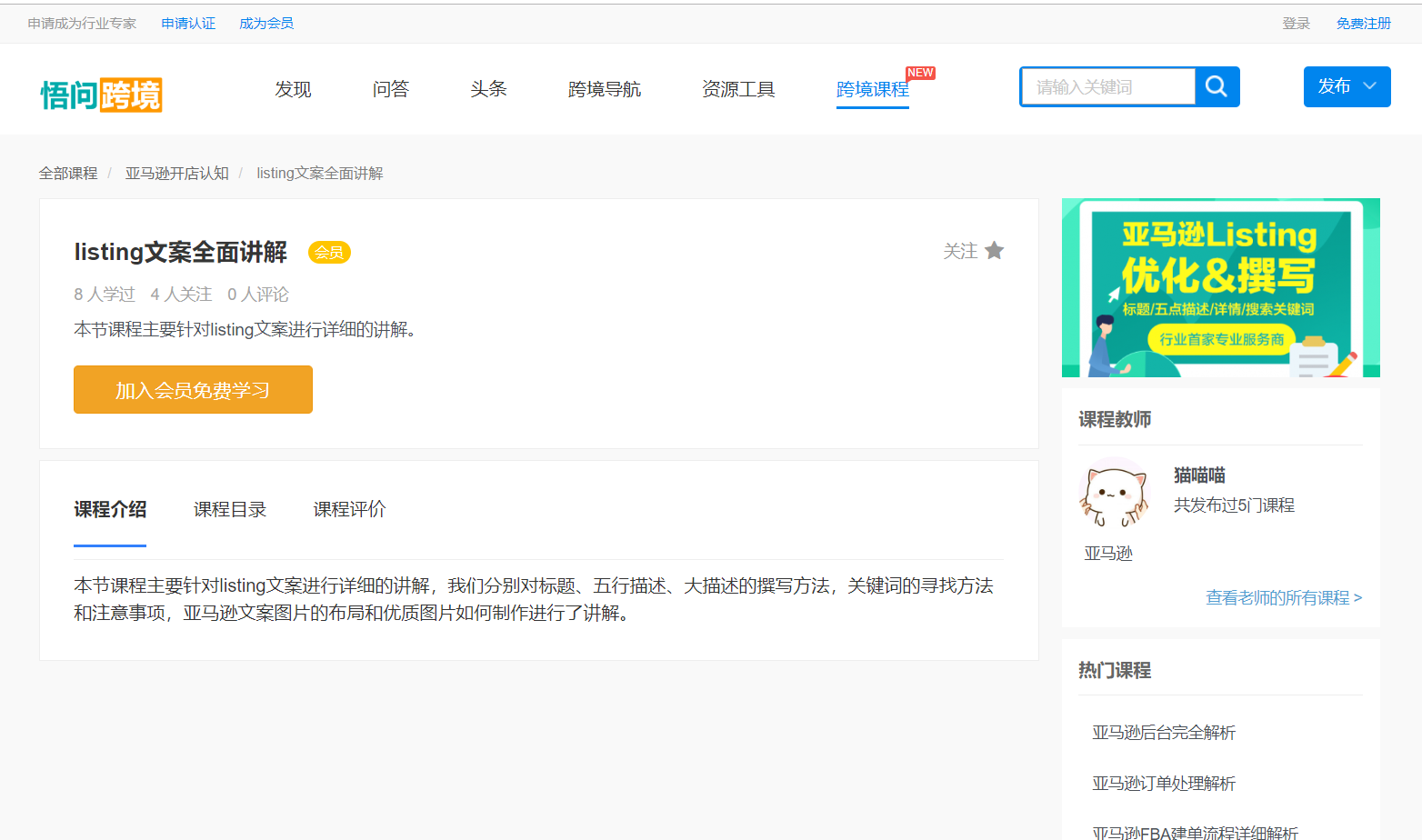
Task: Click the 8 人学过 stat
Action: (x=105, y=295)
